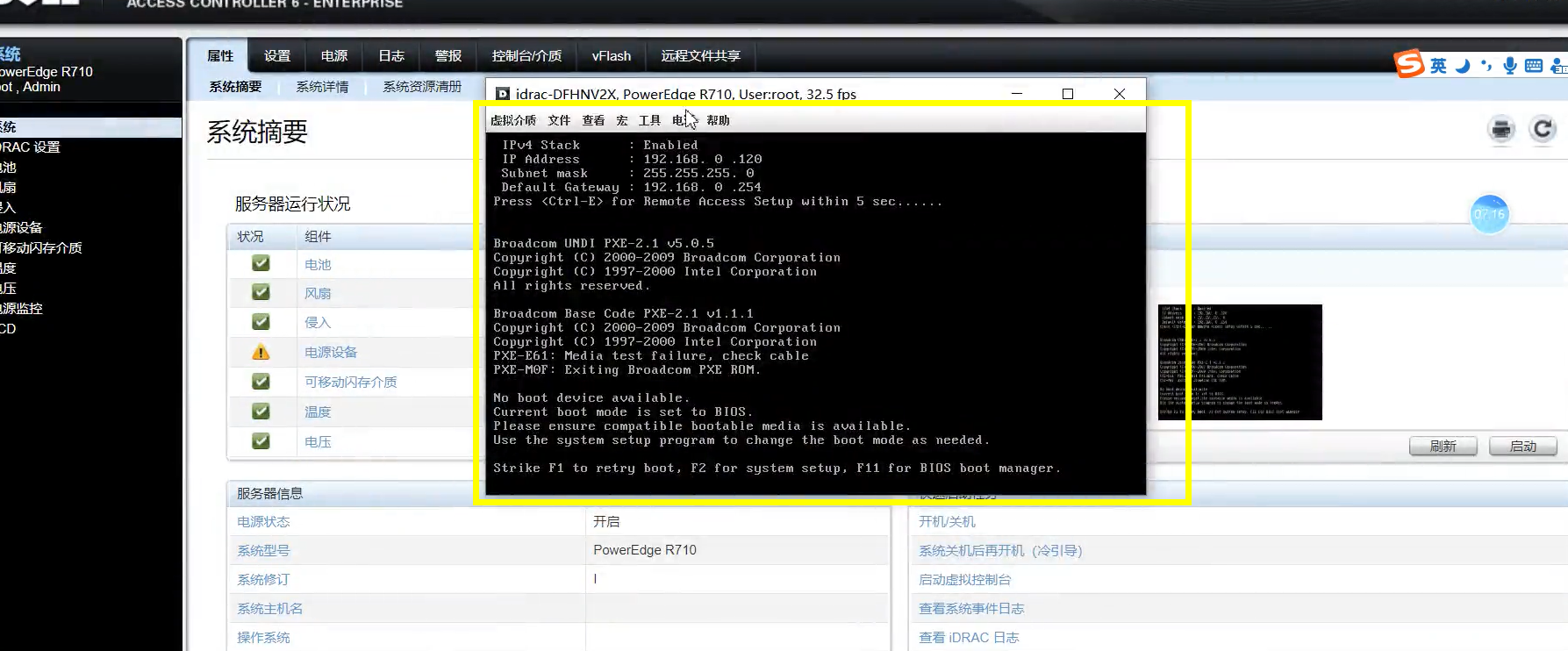The width and height of the screenshot is (1568, 651).
Task: Open the 日志 tab
Action: pos(391,56)
